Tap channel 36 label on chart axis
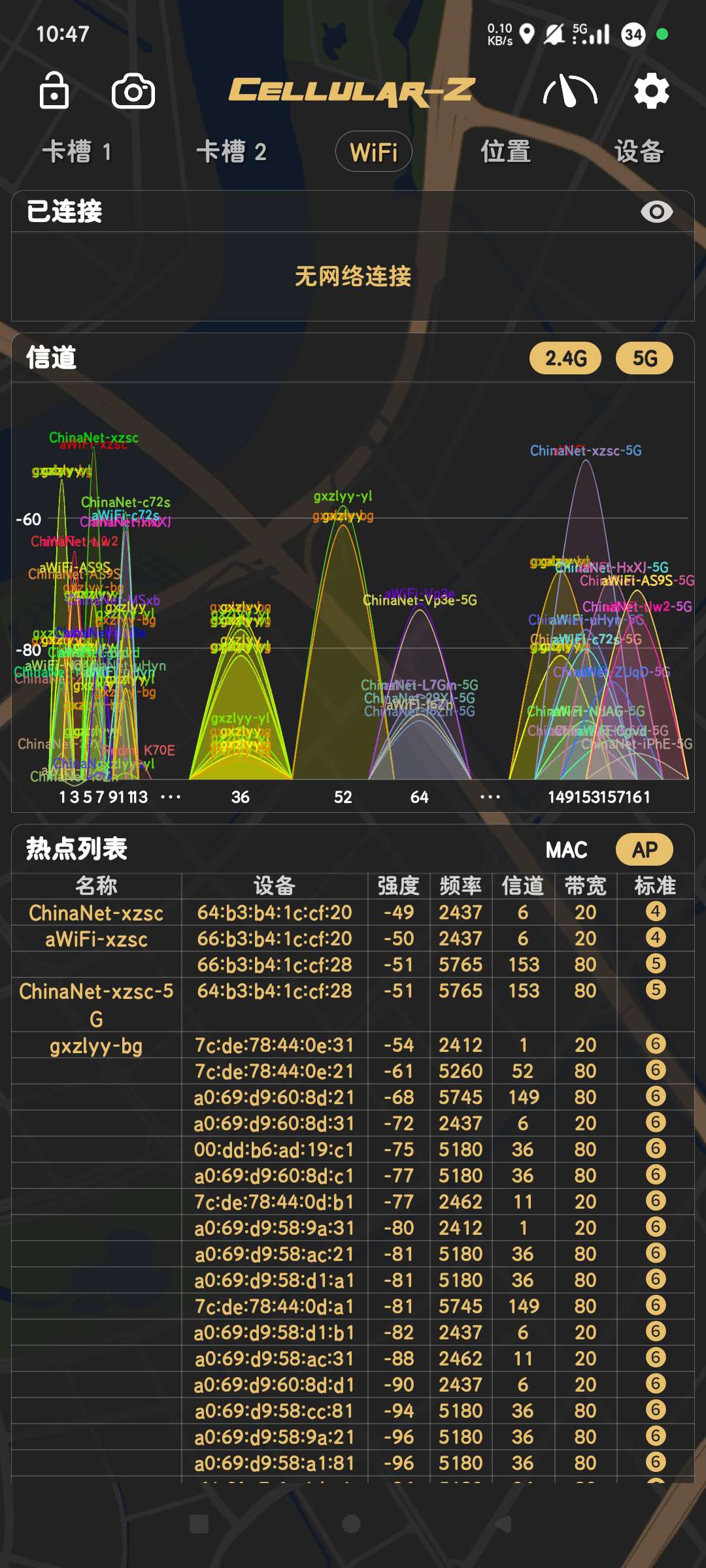The width and height of the screenshot is (706, 1568). click(241, 797)
